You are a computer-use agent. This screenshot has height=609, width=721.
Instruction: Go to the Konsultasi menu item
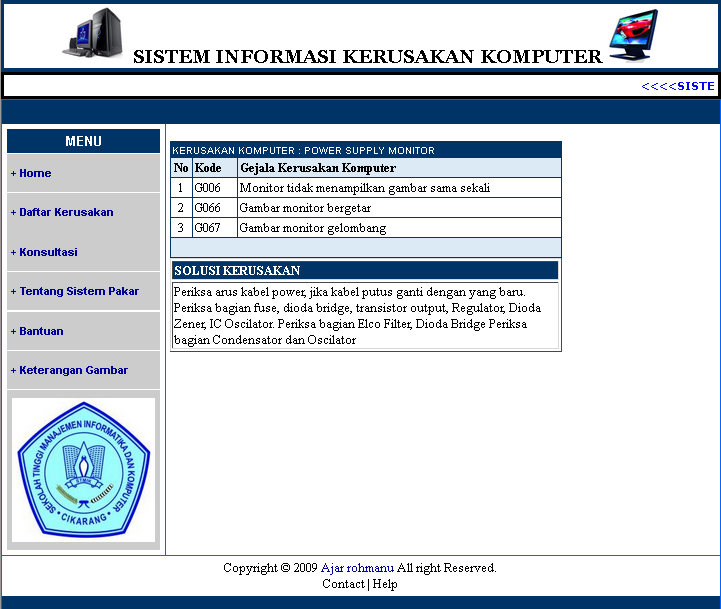44,252
